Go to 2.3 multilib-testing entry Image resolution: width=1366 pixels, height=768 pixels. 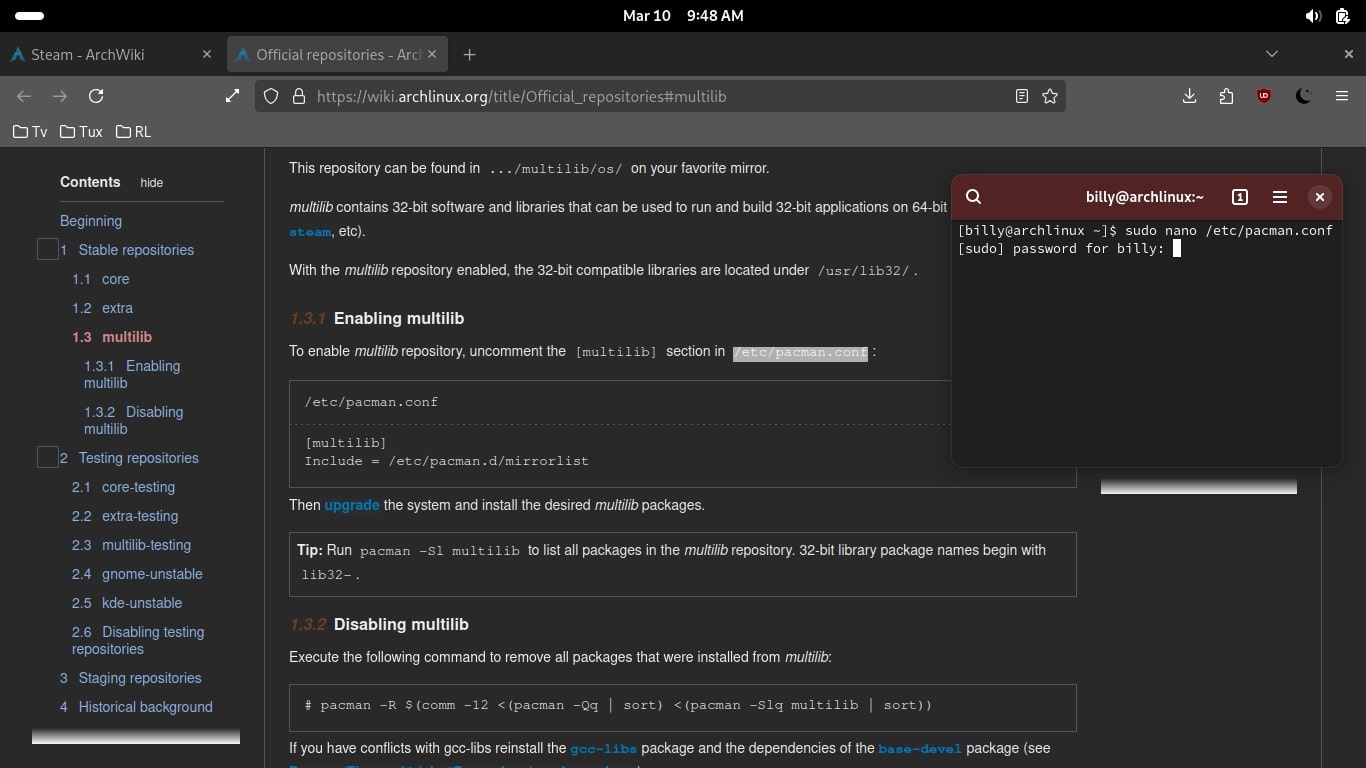(x=131, y=545)
